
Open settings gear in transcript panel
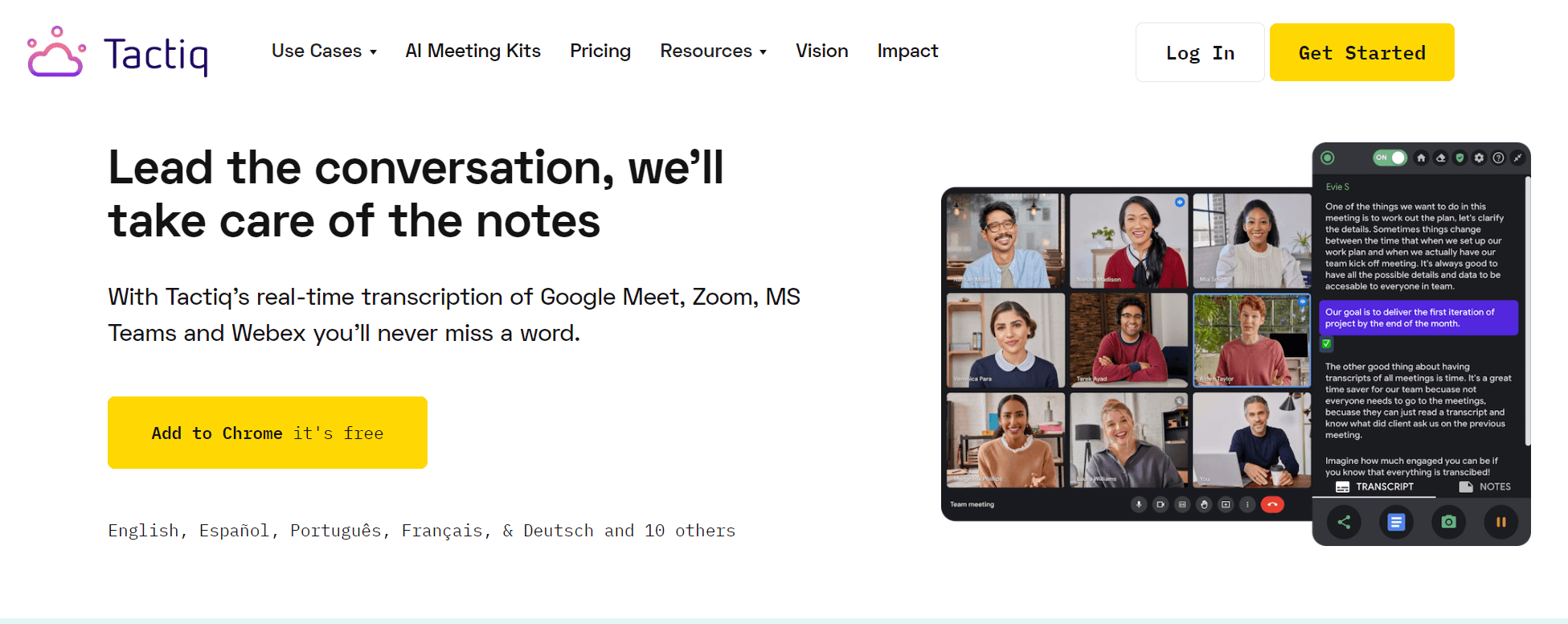point(1479,158)
